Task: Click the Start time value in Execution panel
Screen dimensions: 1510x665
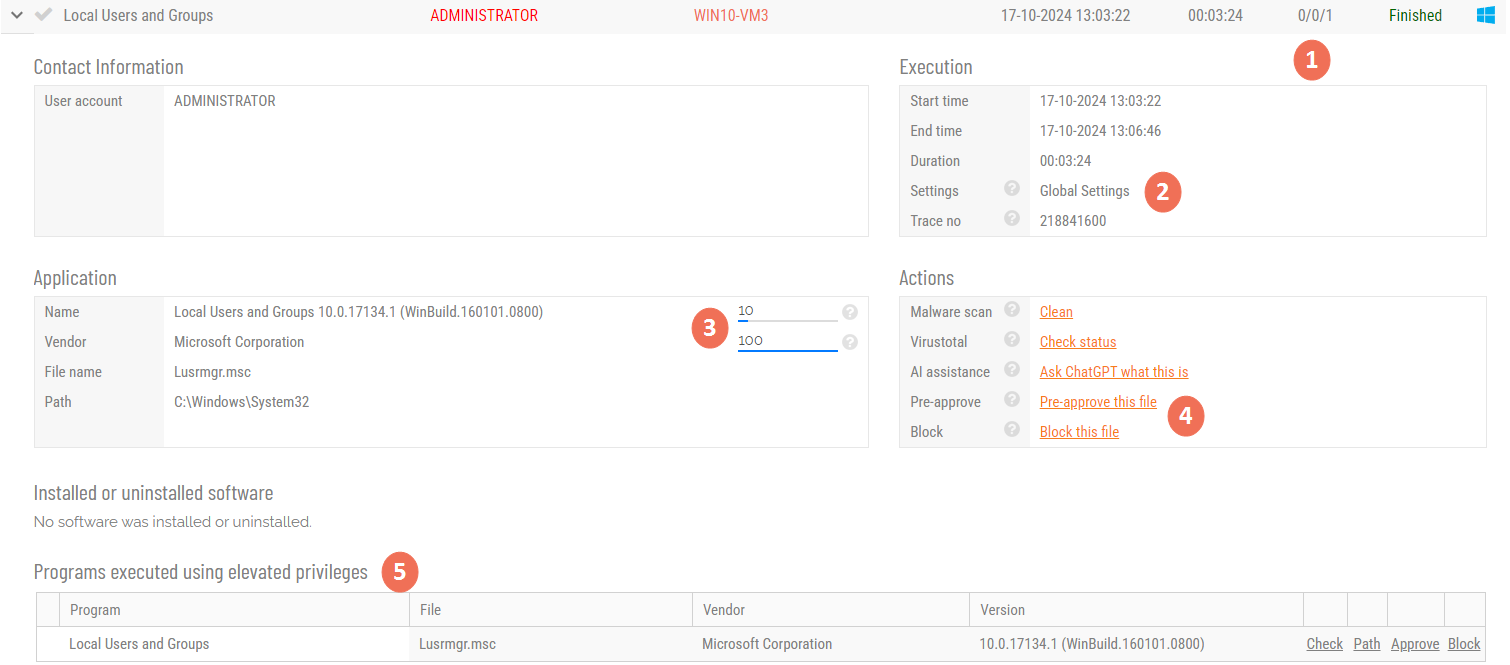Action: point(1100,101)
